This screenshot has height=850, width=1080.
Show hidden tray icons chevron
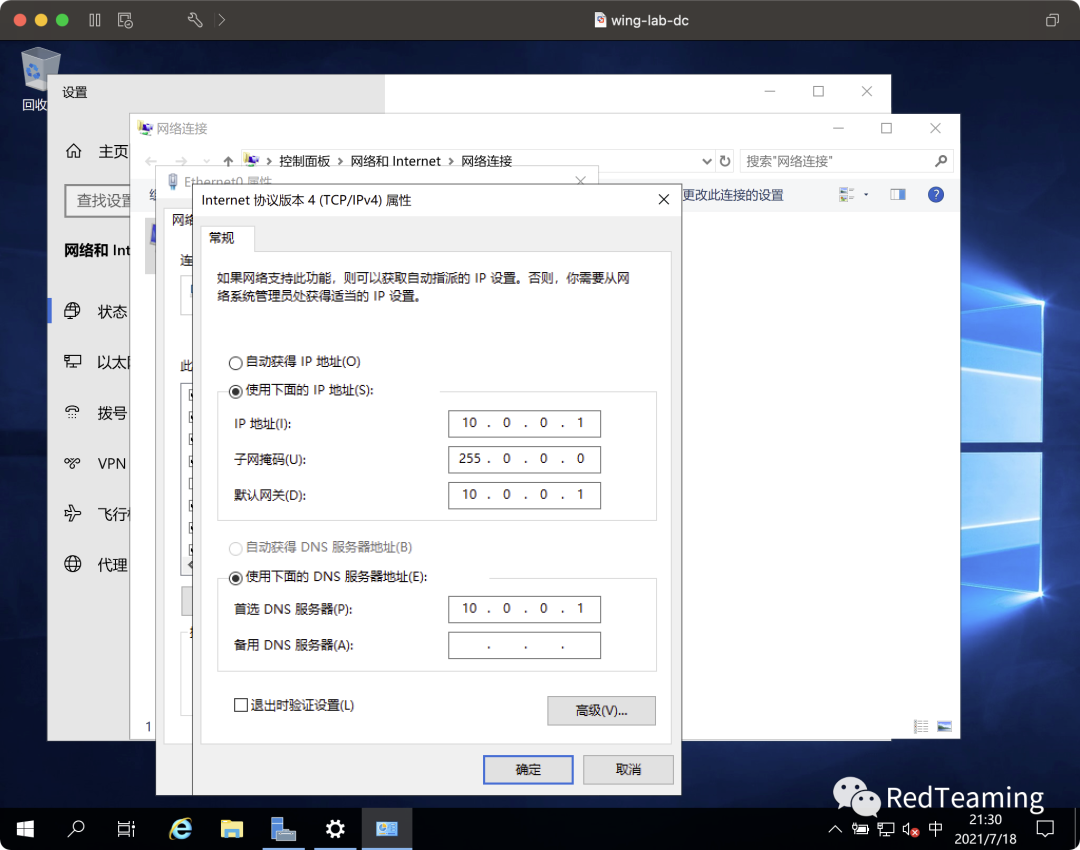click(x=835, y=829)
